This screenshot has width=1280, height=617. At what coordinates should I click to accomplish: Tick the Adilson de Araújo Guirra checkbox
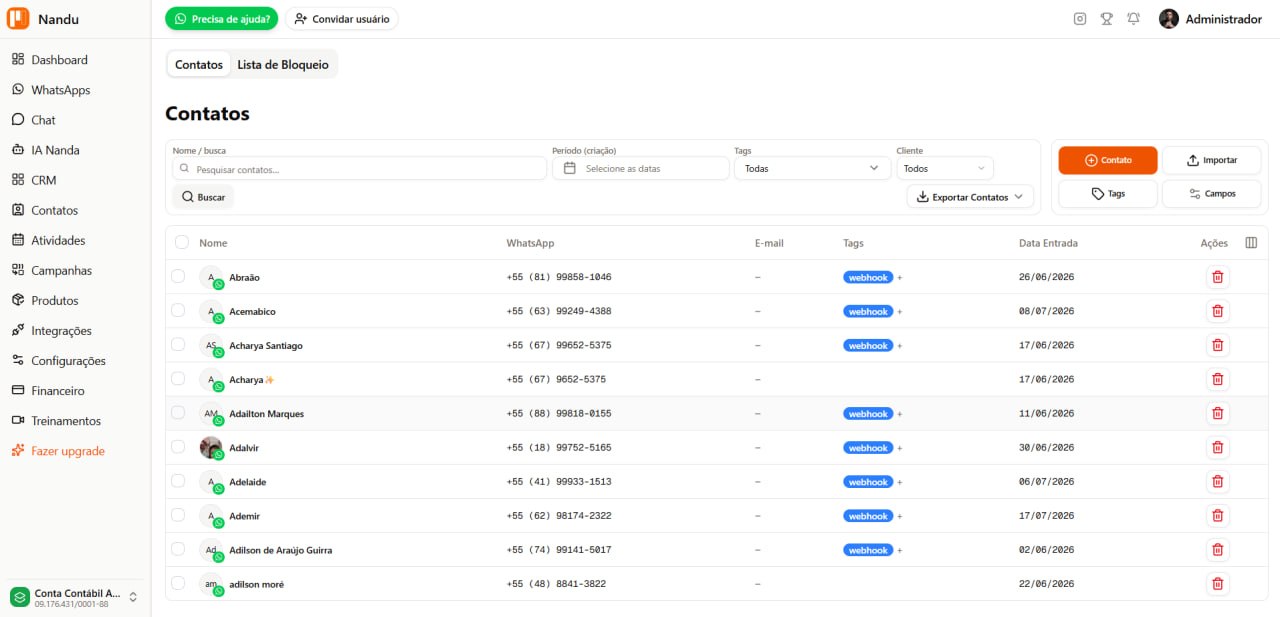click(178, 548)
